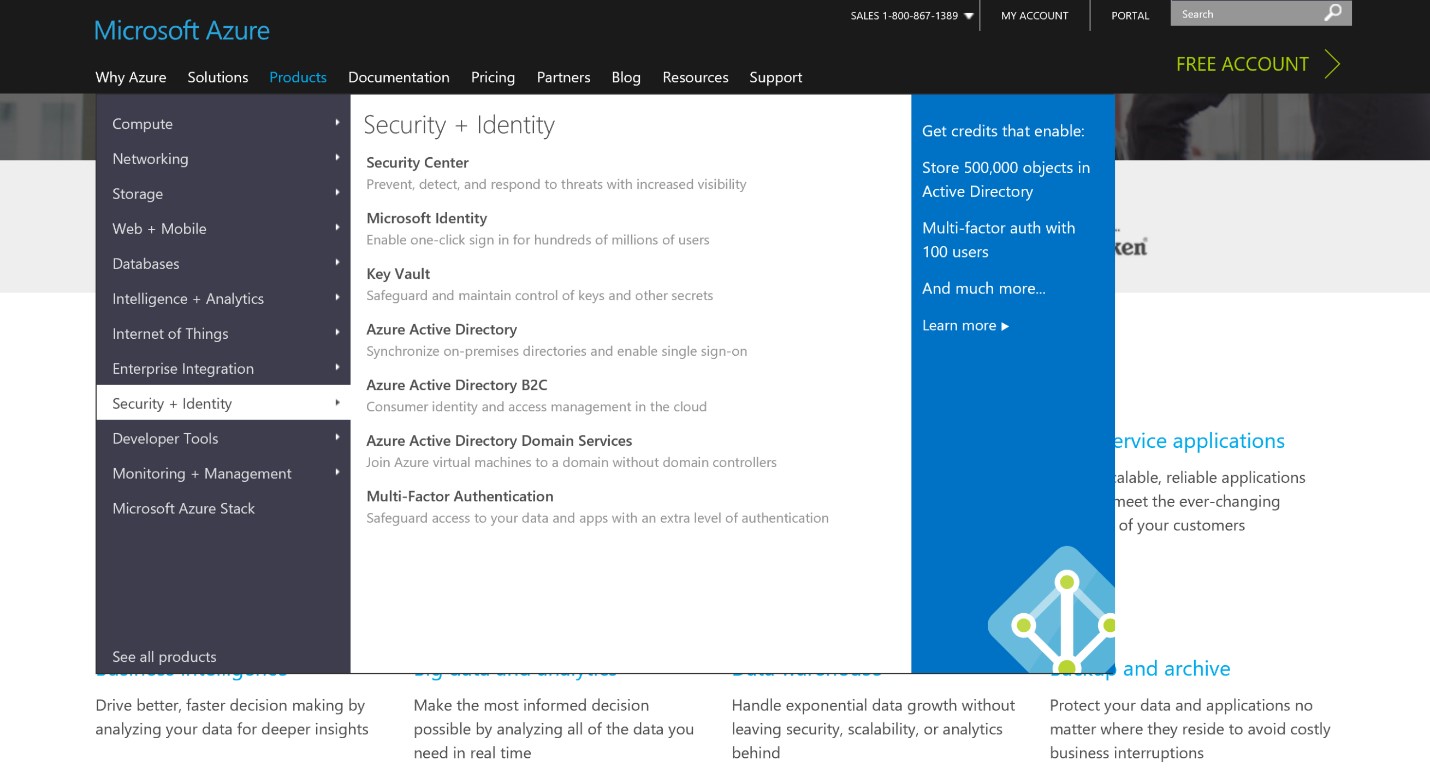Viewport: 1430px width, 784px height.
Task: Open the Security Center product page
Action: (x=417, y=162)
